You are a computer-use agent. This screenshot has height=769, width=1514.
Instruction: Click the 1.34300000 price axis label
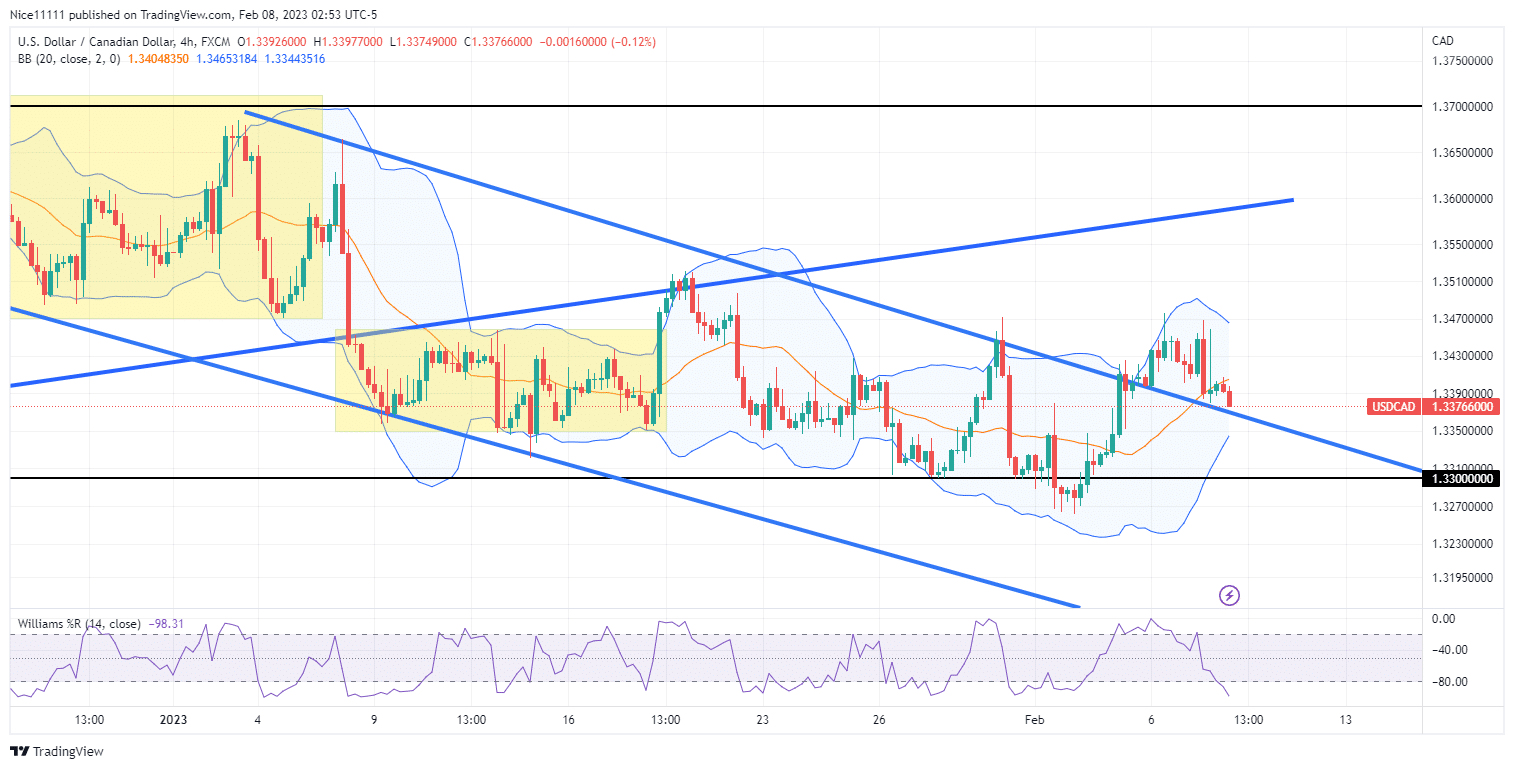(x=1462, y=356)
